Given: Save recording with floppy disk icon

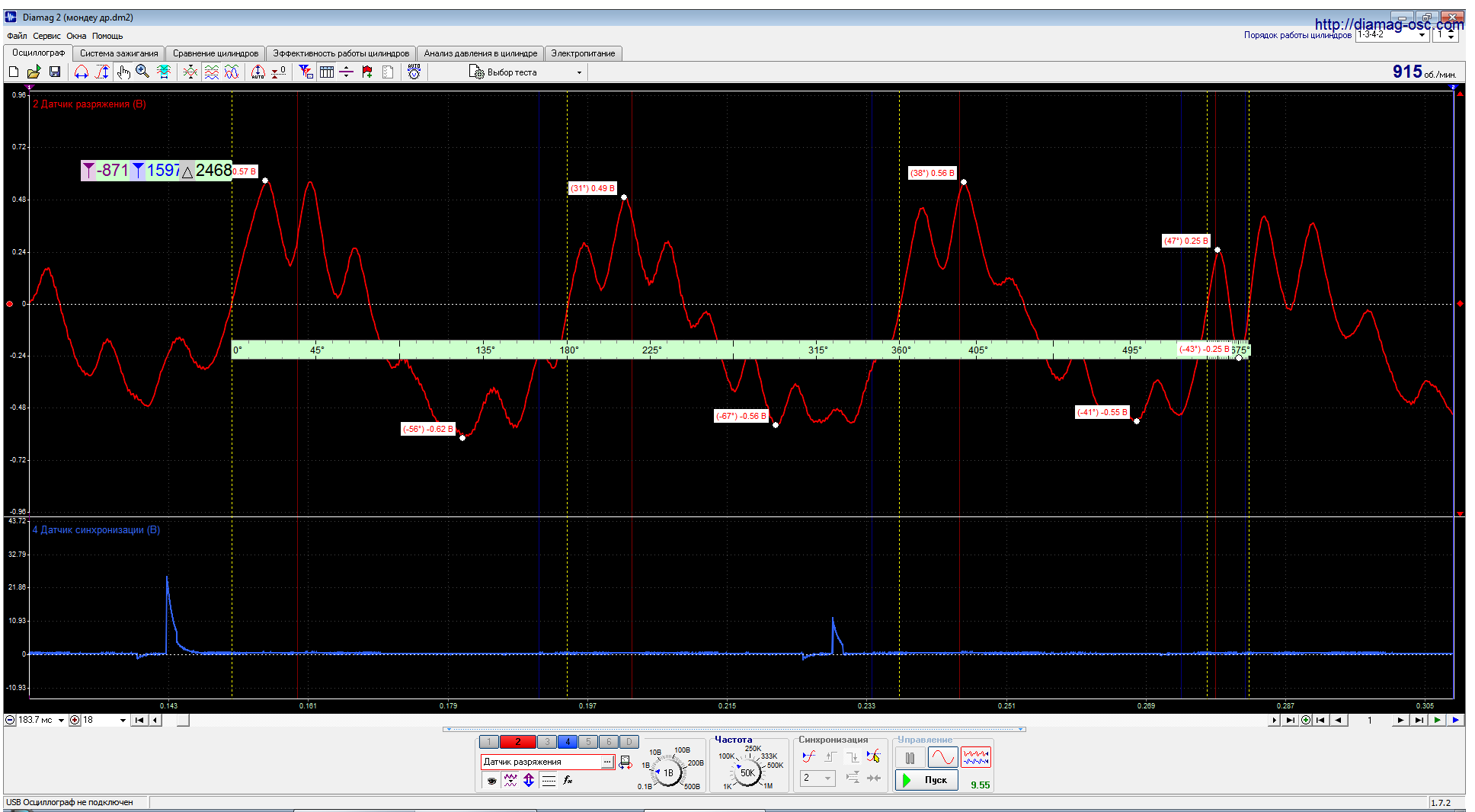Looking at the screenshot, I should pos(55,72).
